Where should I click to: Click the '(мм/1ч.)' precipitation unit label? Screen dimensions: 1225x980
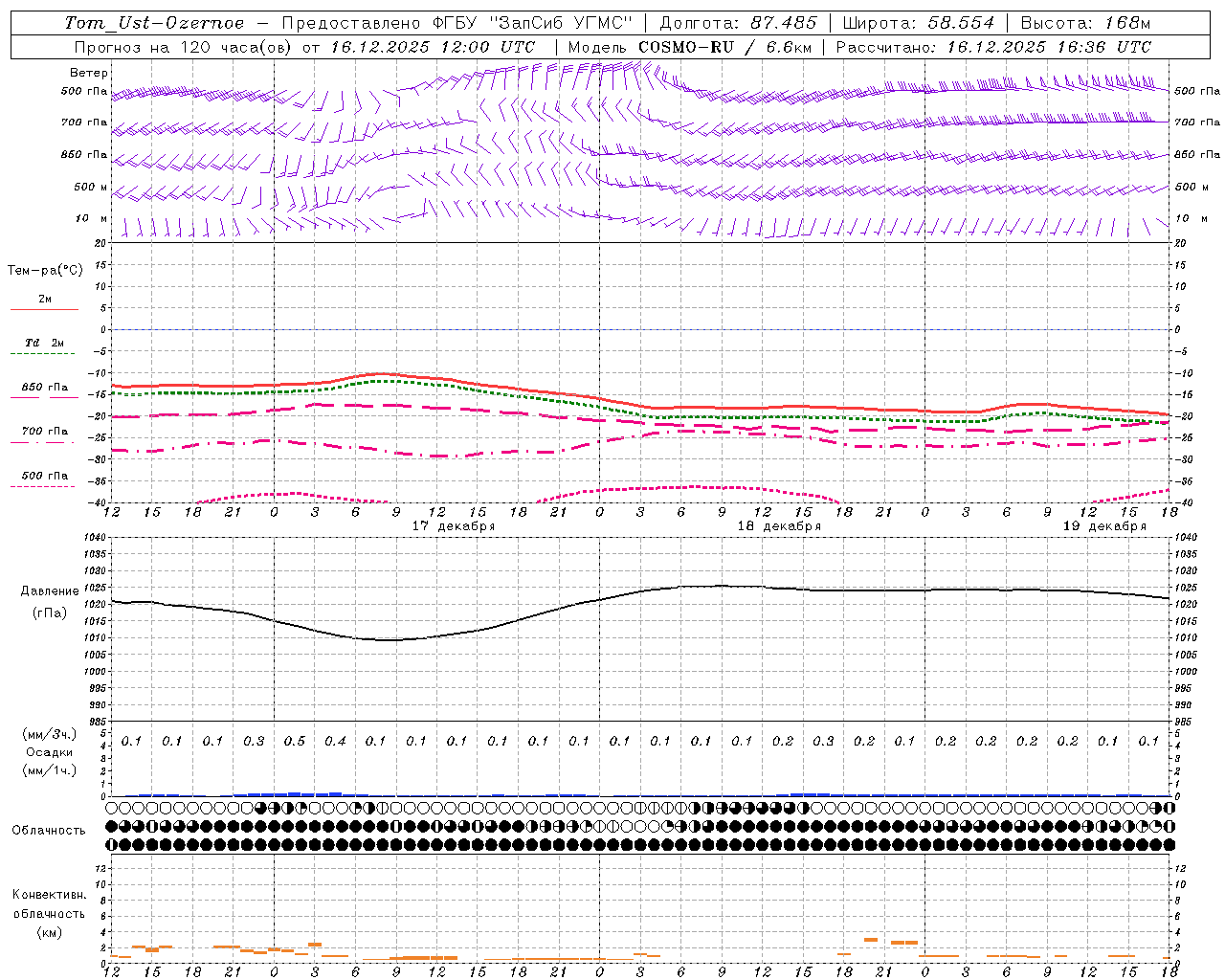pyautogui.click(x=50, y=770)
